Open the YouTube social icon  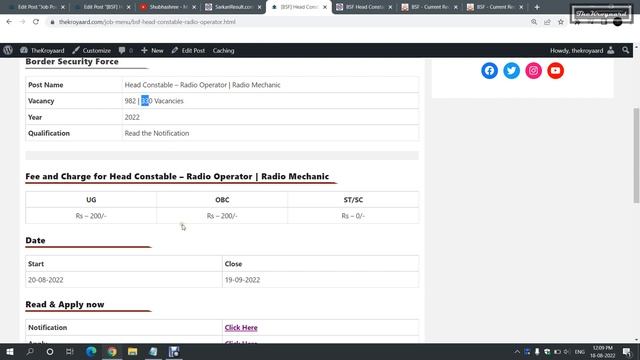(556, 71)
